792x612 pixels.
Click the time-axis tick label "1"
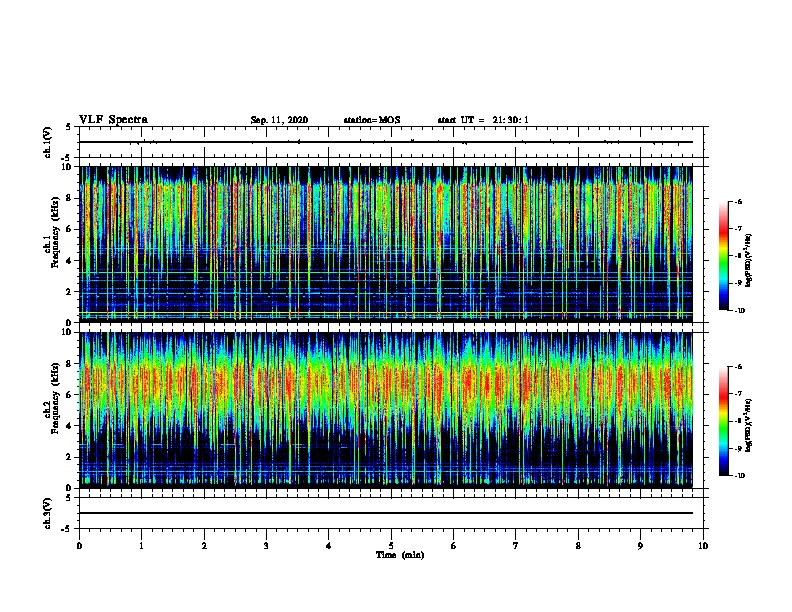141,546
